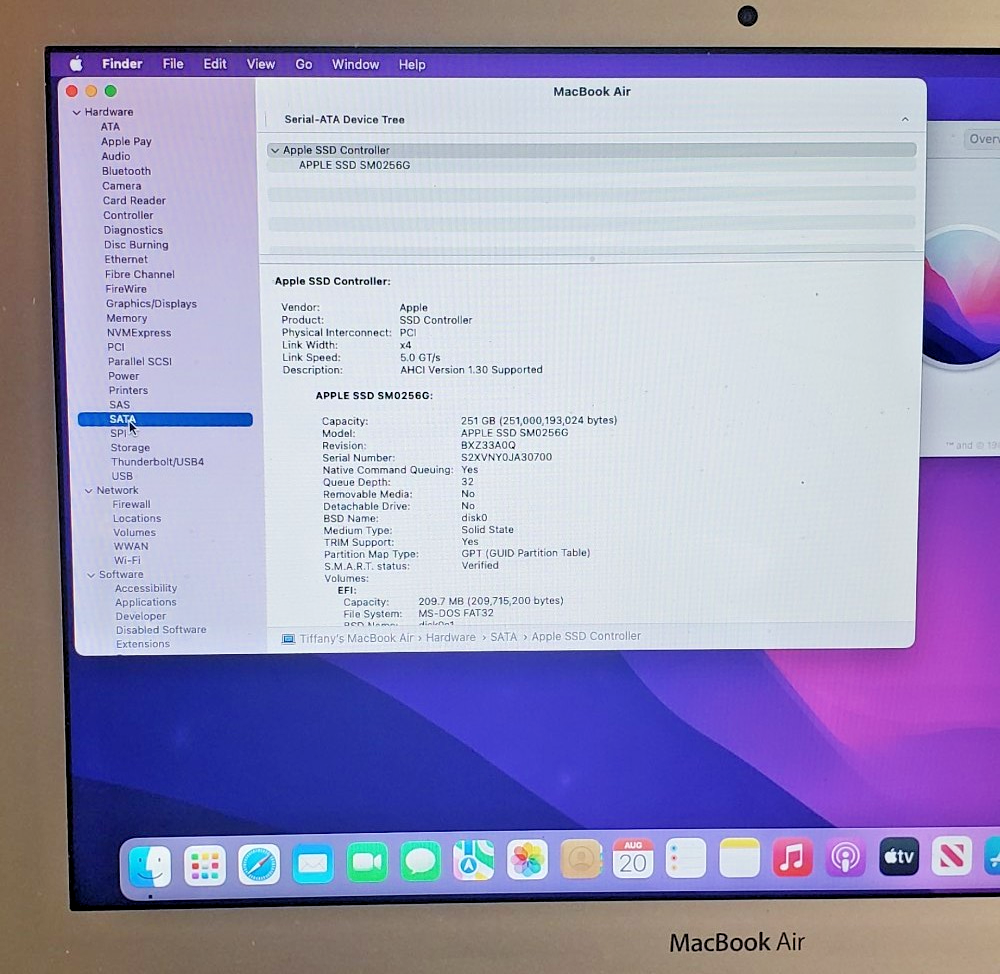Open Maps from the Dock
This screenshot has height=974, width=1000.
tap(473, 860)
